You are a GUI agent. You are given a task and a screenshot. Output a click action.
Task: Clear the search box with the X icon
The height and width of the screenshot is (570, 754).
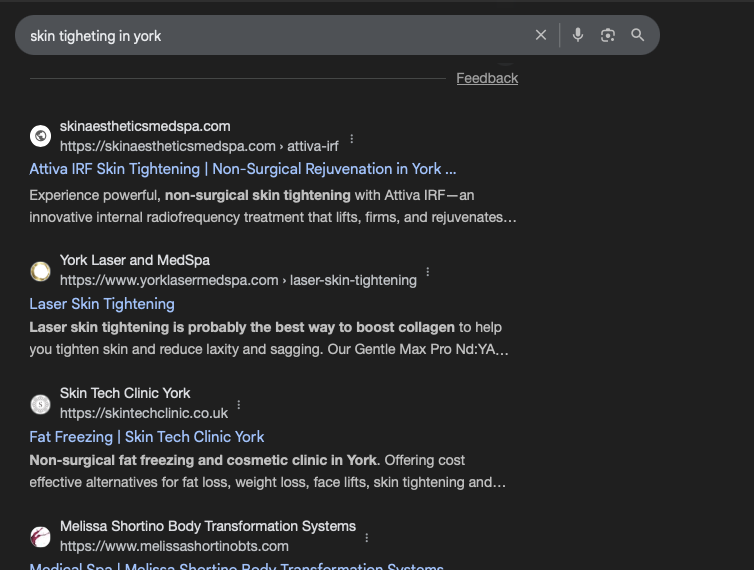540,35
